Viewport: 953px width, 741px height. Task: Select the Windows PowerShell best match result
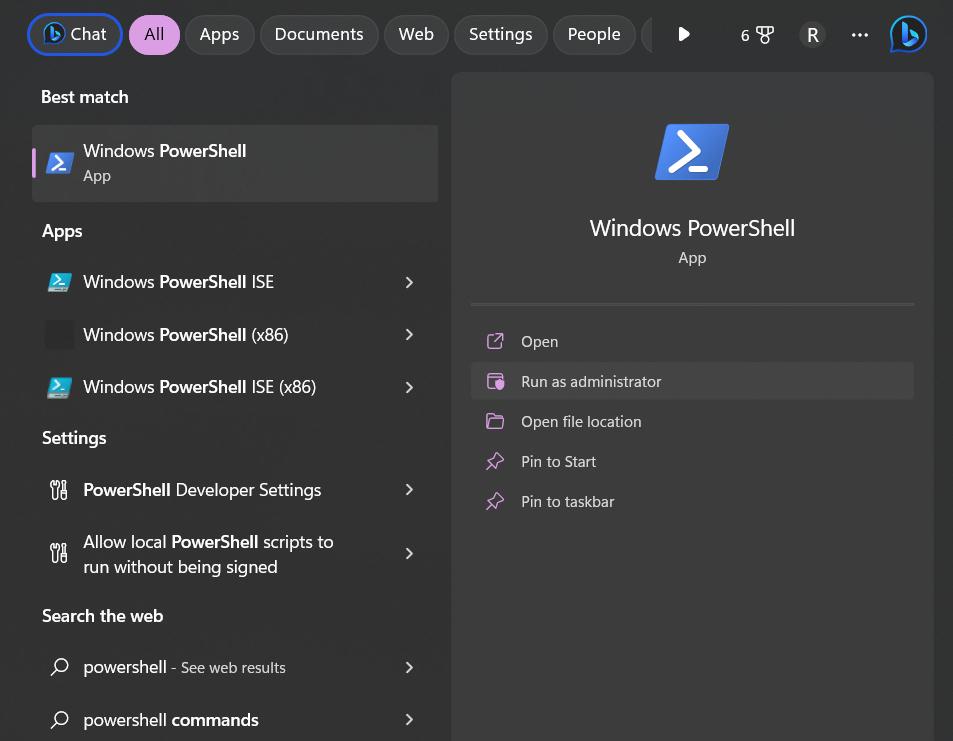[235, 163]
